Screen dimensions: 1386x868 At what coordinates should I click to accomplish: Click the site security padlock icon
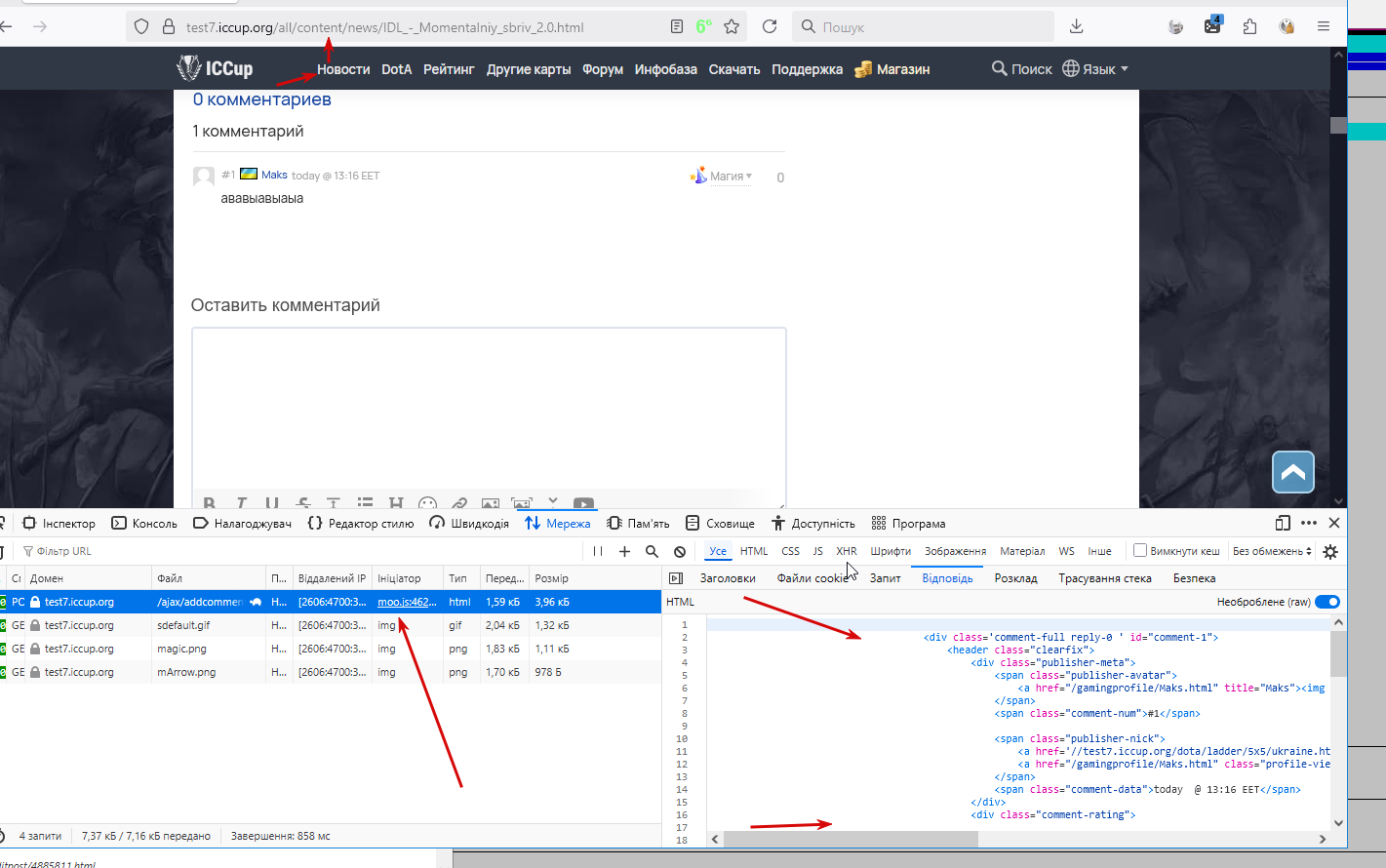(x=168, y=27)
